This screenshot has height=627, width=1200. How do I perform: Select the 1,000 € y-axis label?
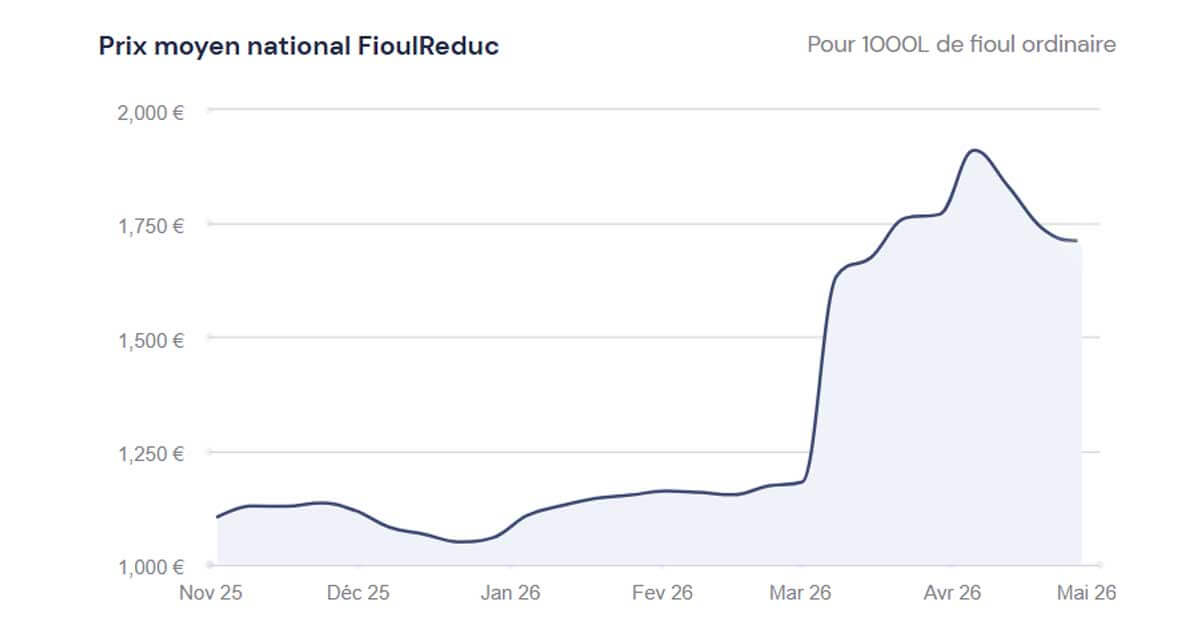150,567
